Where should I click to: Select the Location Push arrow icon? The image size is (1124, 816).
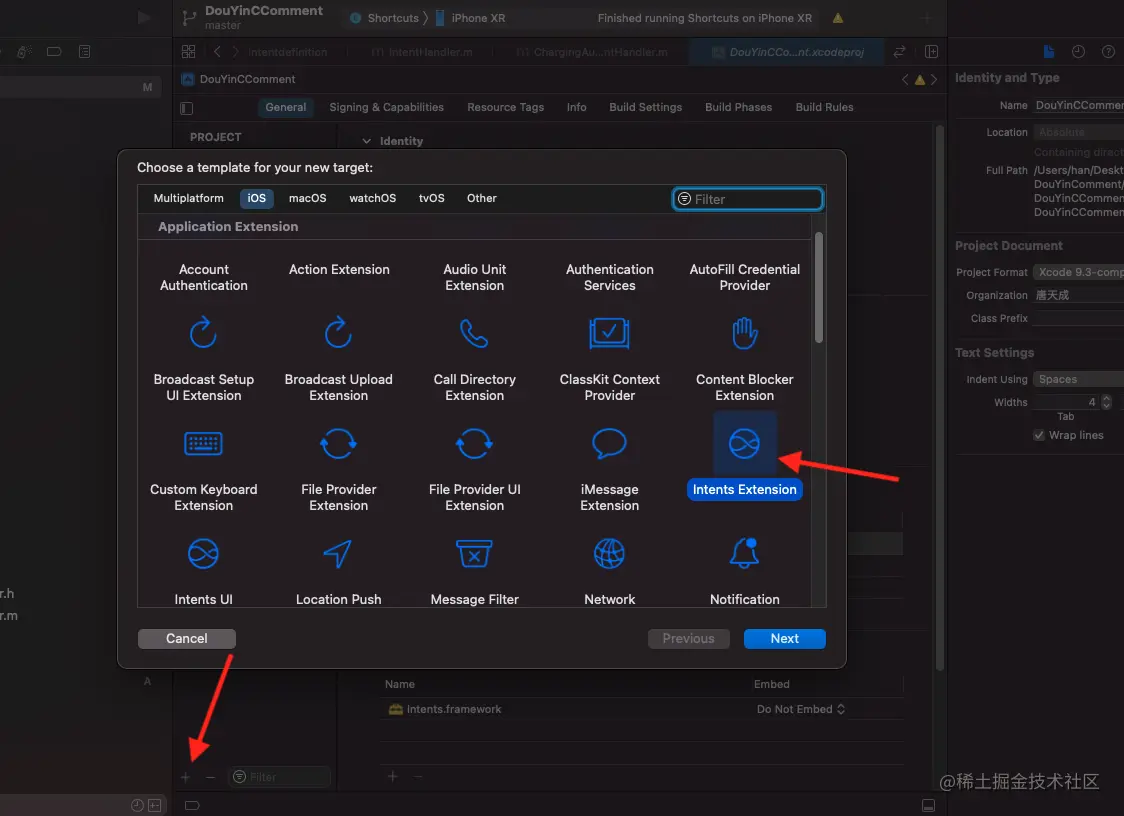338,554
